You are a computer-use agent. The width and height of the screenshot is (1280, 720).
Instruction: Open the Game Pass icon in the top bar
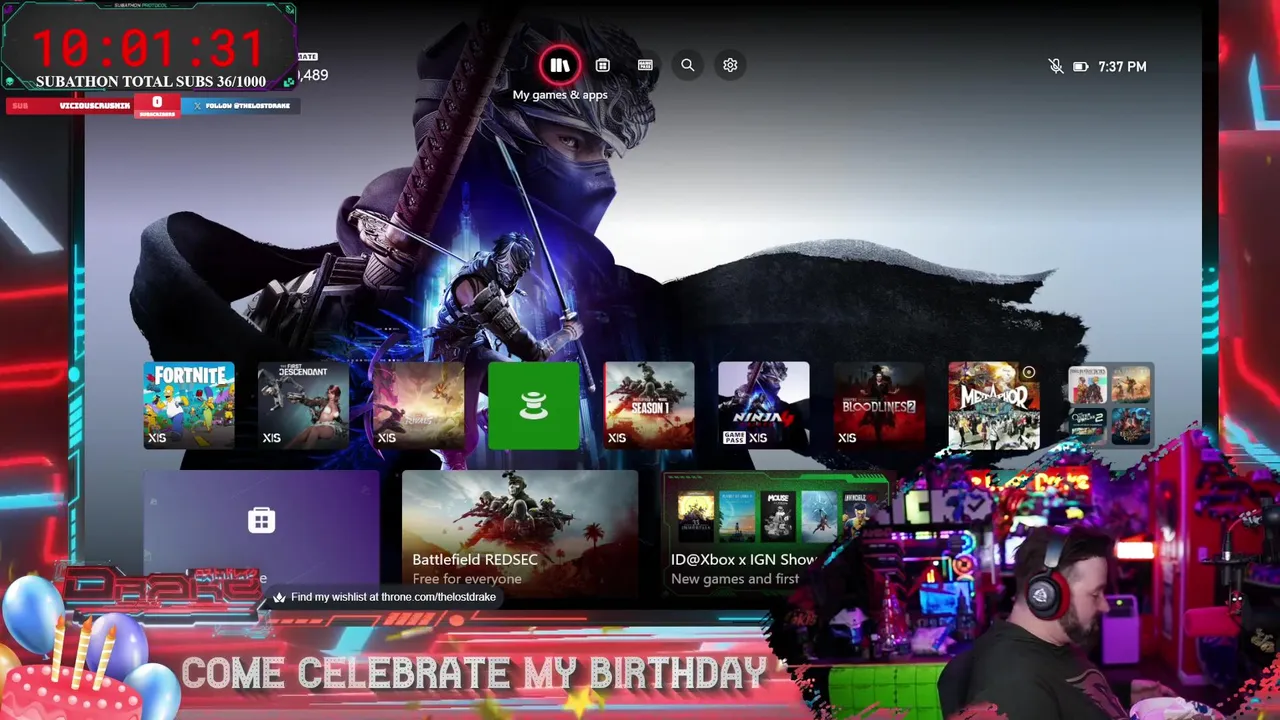click(x=645, y=65)
